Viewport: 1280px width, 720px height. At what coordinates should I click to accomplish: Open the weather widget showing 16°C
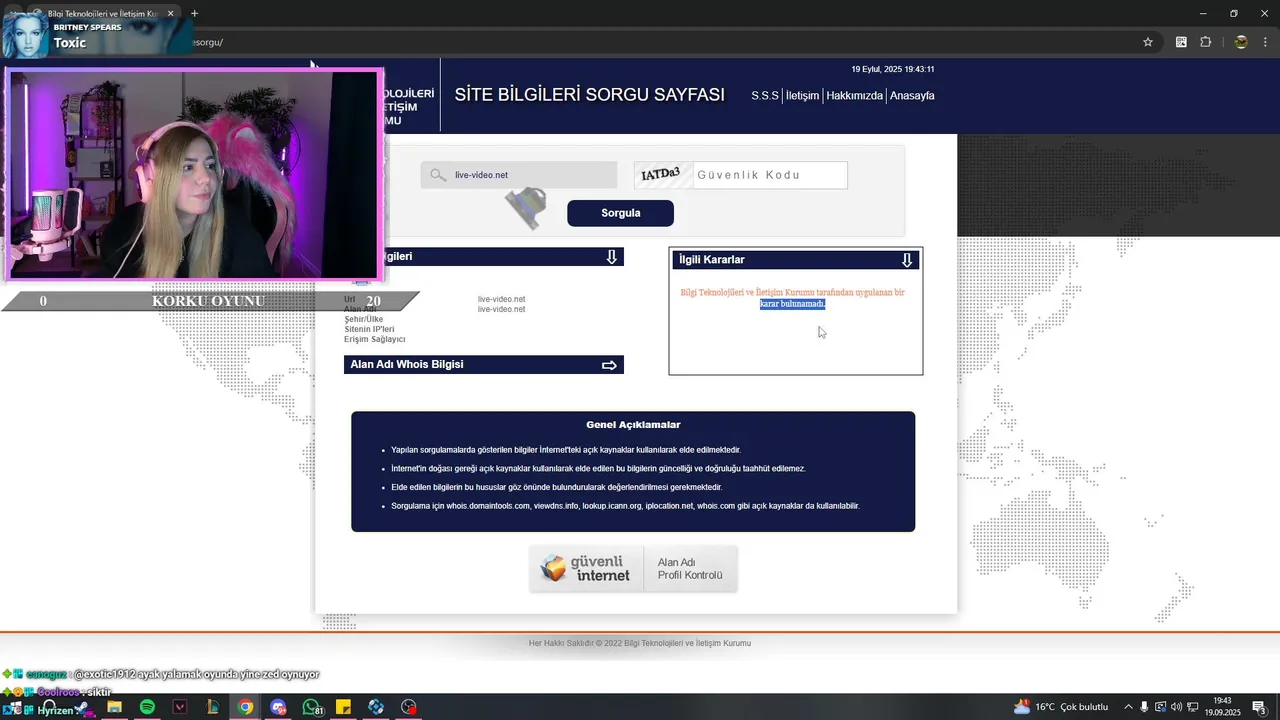1060,707
